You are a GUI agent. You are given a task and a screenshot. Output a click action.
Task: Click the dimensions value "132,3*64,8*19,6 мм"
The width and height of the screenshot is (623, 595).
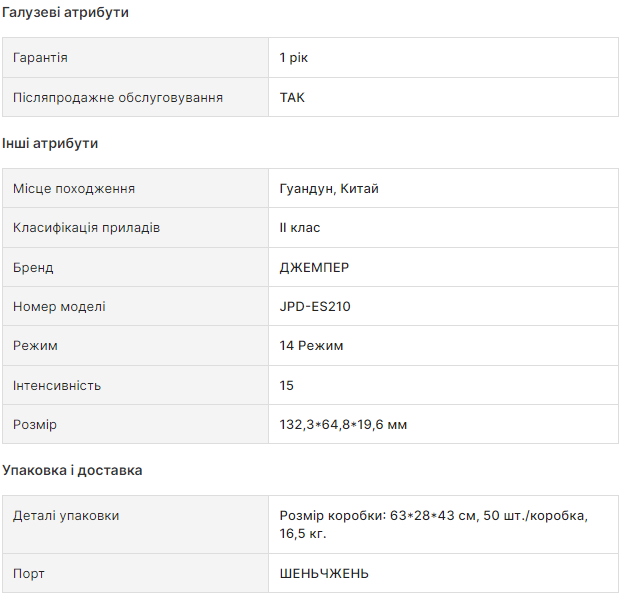(343, 425)
